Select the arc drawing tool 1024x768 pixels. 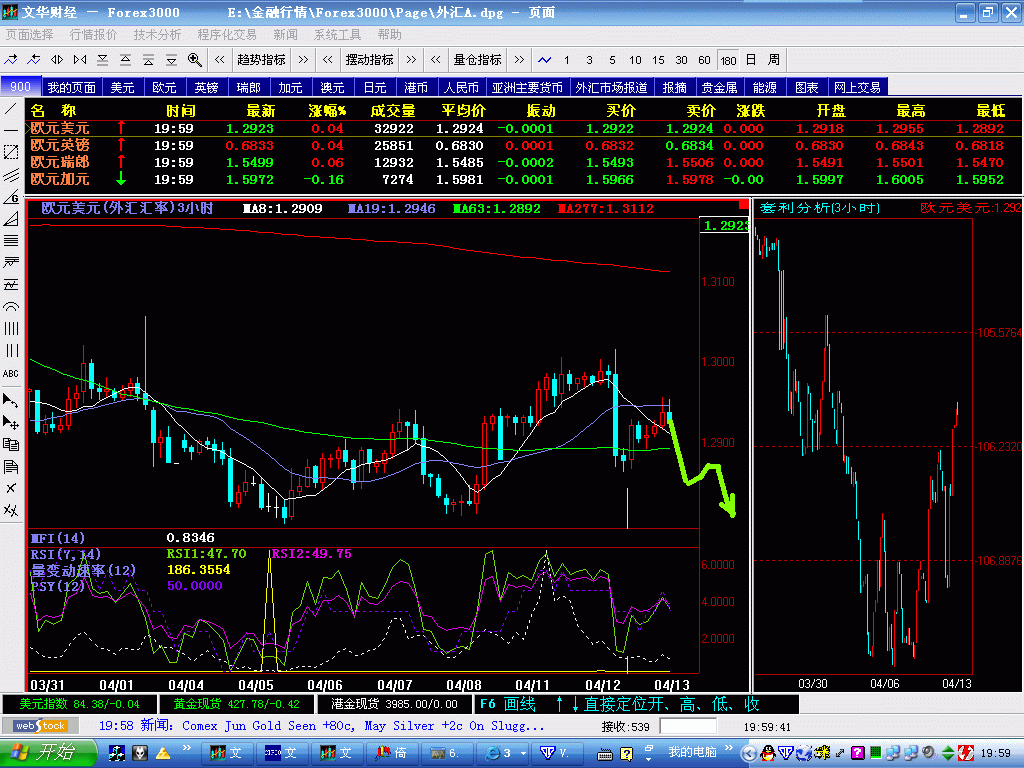(x=11, y=306)
